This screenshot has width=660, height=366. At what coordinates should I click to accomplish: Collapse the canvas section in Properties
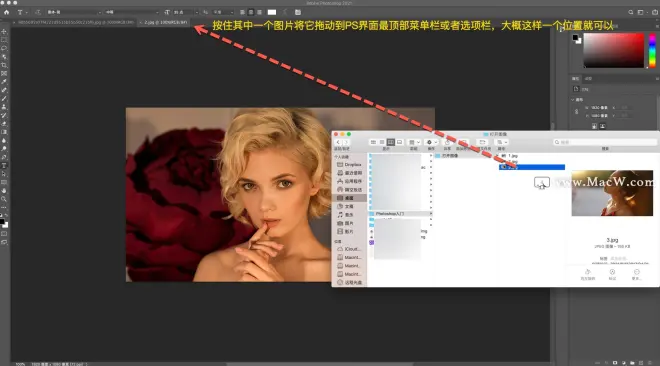[x=573, y=100]
